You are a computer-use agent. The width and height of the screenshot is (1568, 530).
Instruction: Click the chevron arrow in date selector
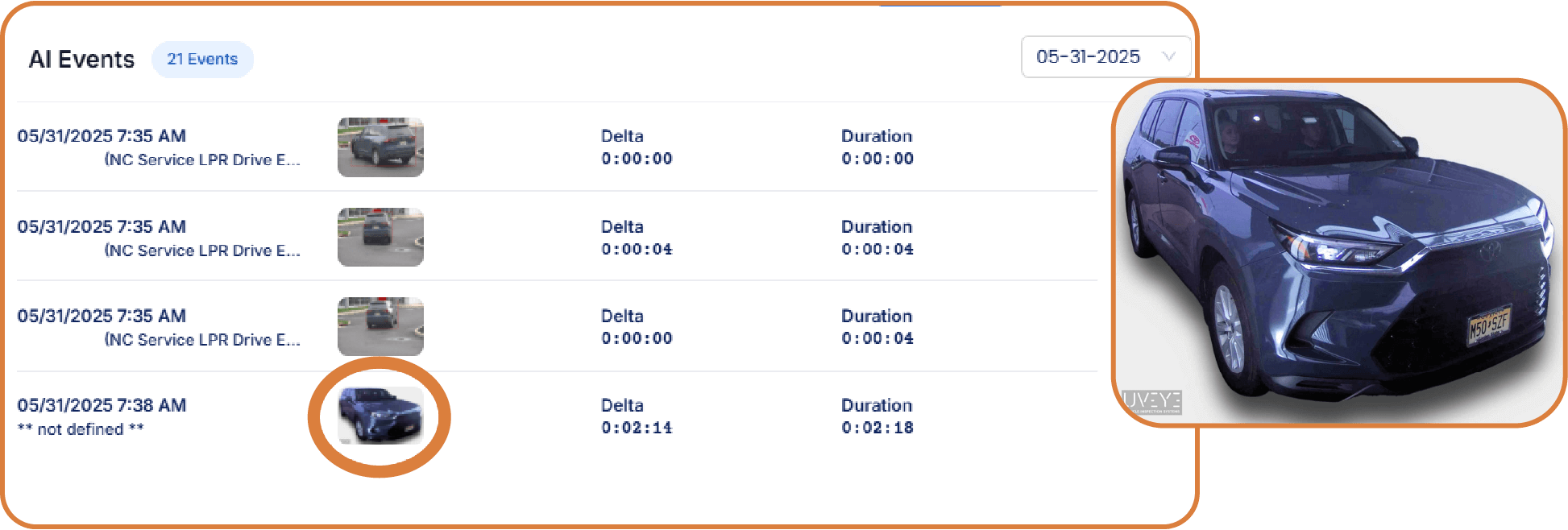[x=1168, y=56]
